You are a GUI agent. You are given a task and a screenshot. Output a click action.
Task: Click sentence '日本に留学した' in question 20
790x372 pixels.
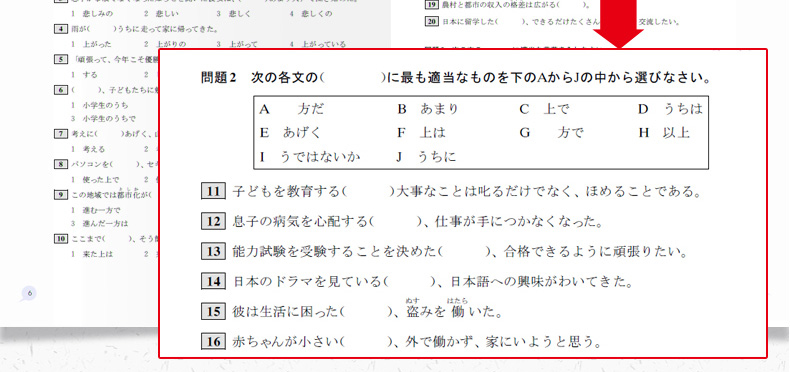pos(470,22)
